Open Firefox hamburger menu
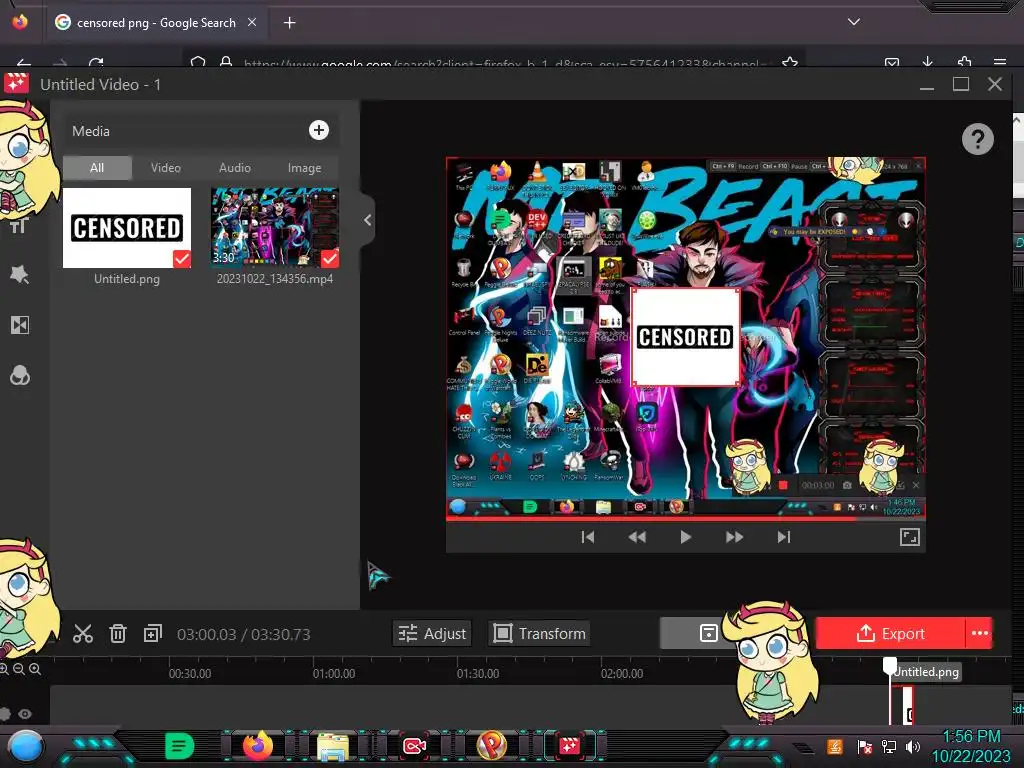Screen dimensions: 1024x768 pos(1000,62)
